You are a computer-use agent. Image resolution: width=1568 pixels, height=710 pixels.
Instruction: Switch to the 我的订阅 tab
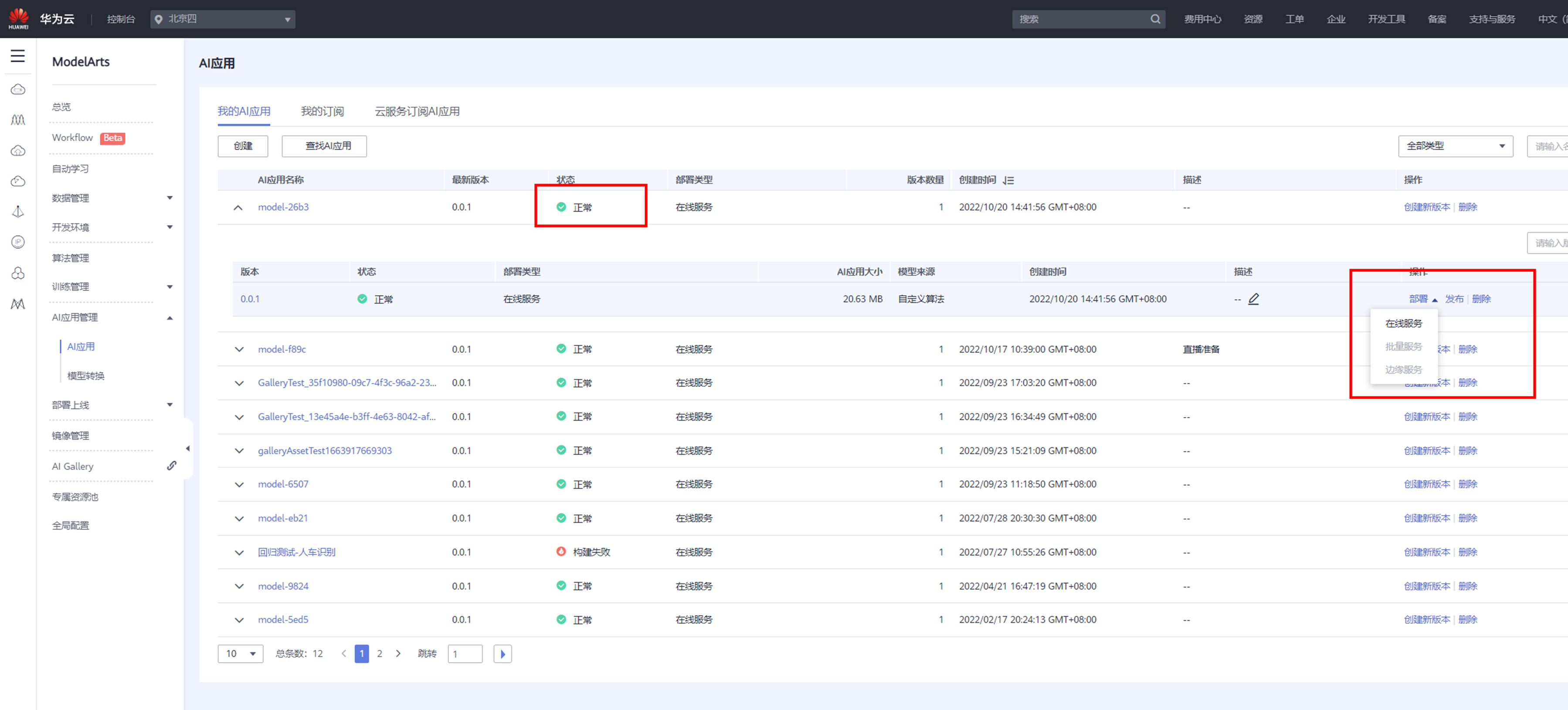322,112
